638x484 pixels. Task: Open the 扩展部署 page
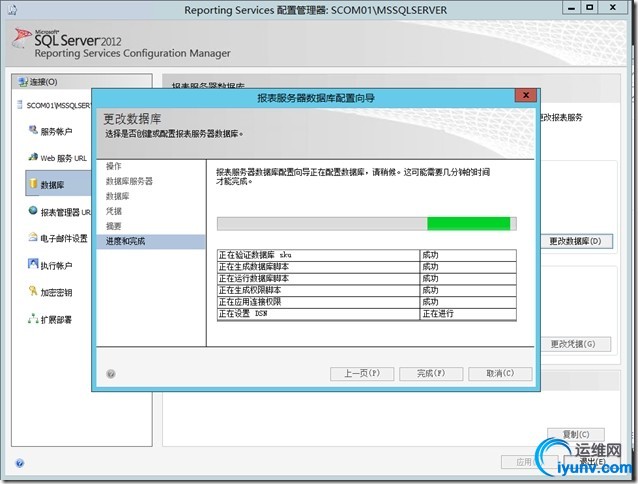tap(56, 320)
